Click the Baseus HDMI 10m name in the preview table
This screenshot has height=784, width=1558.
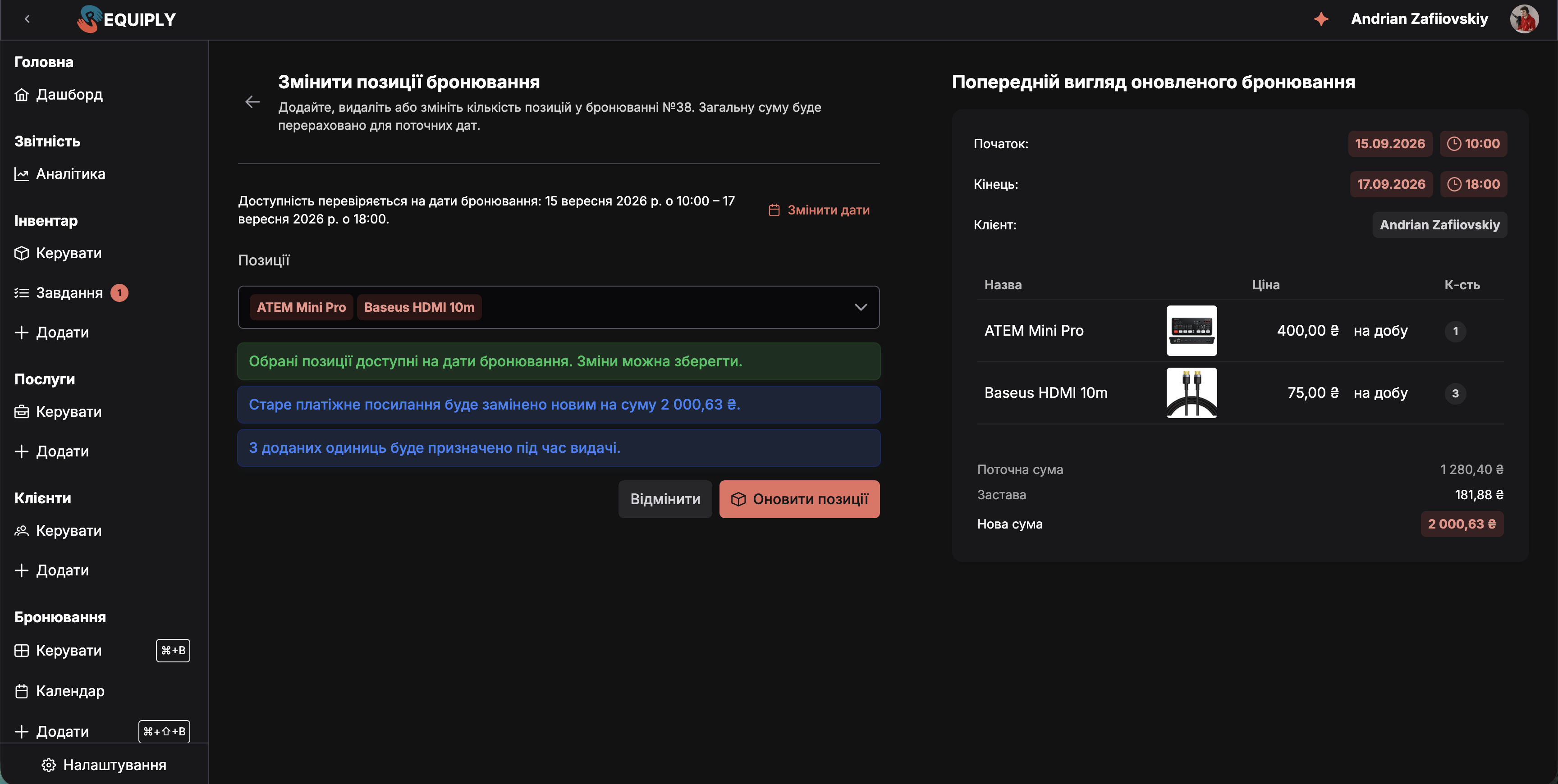coord(1046,393)
